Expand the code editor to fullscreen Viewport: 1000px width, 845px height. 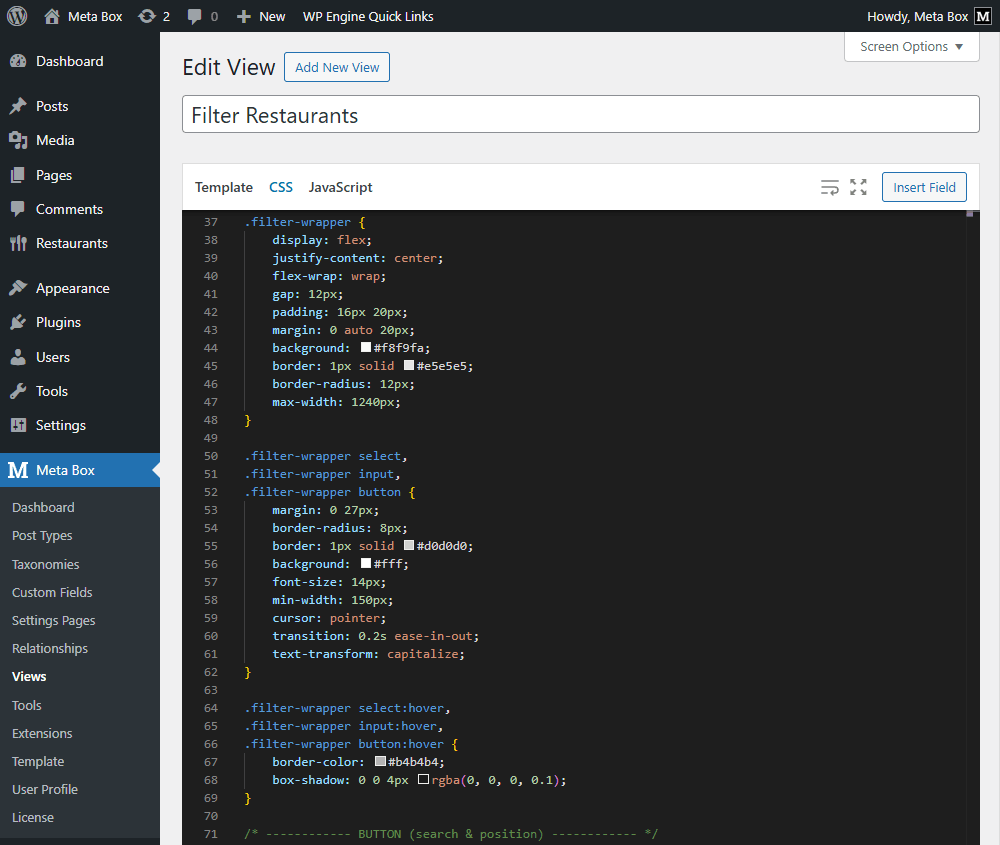858,187
